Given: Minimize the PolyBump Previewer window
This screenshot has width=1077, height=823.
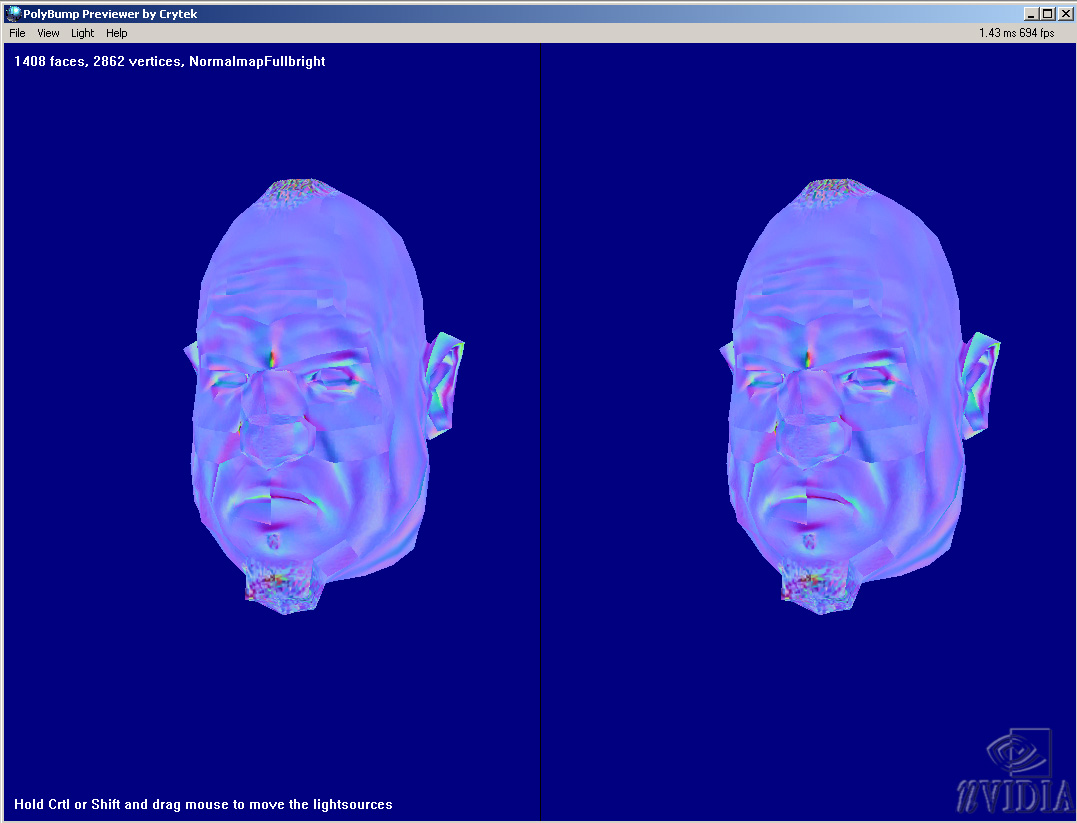Looking at the screenshot, I should tap(1030, 14).
